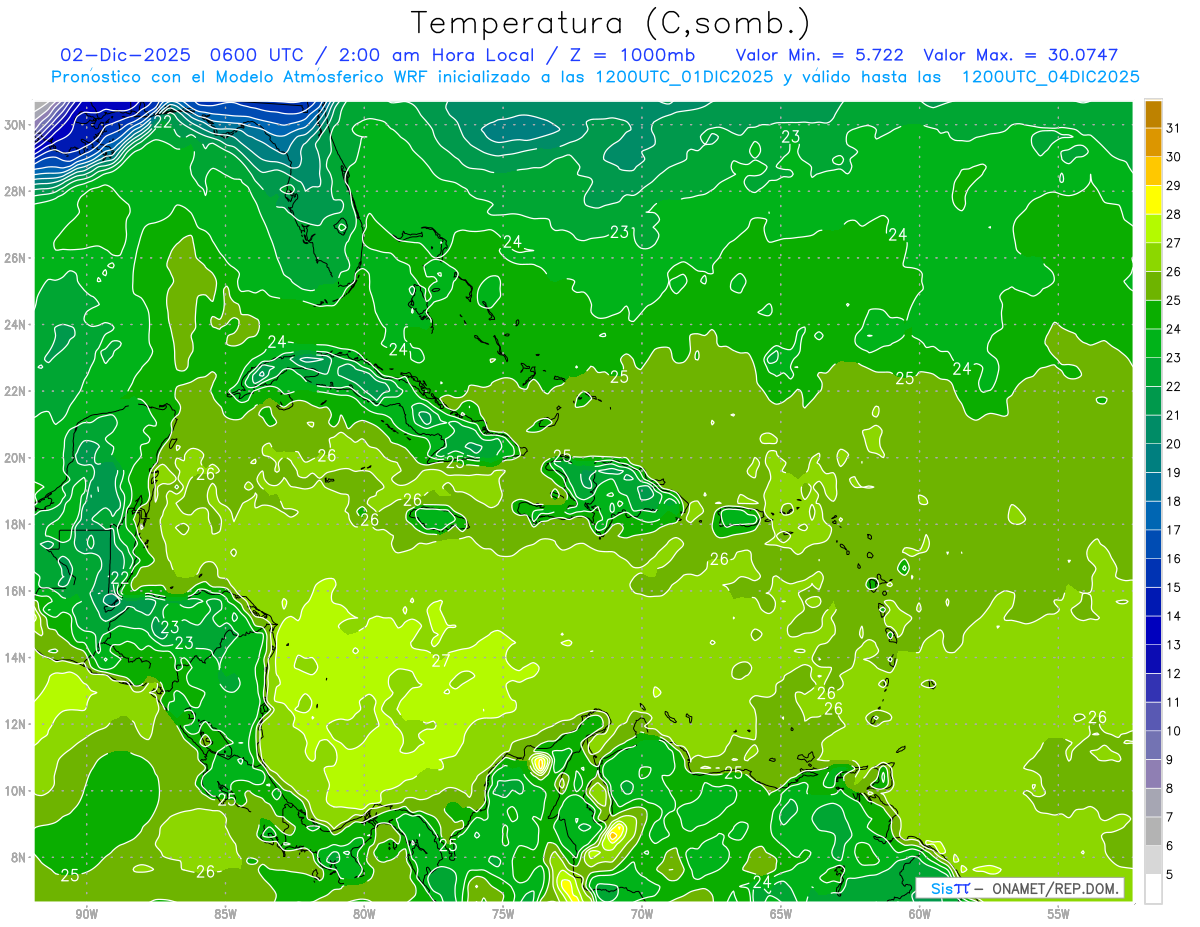The width and height of the screenshot is (1200, 927).
Task: Click the legend color band between 30 and 31
Action: (x=1153, y=142)
